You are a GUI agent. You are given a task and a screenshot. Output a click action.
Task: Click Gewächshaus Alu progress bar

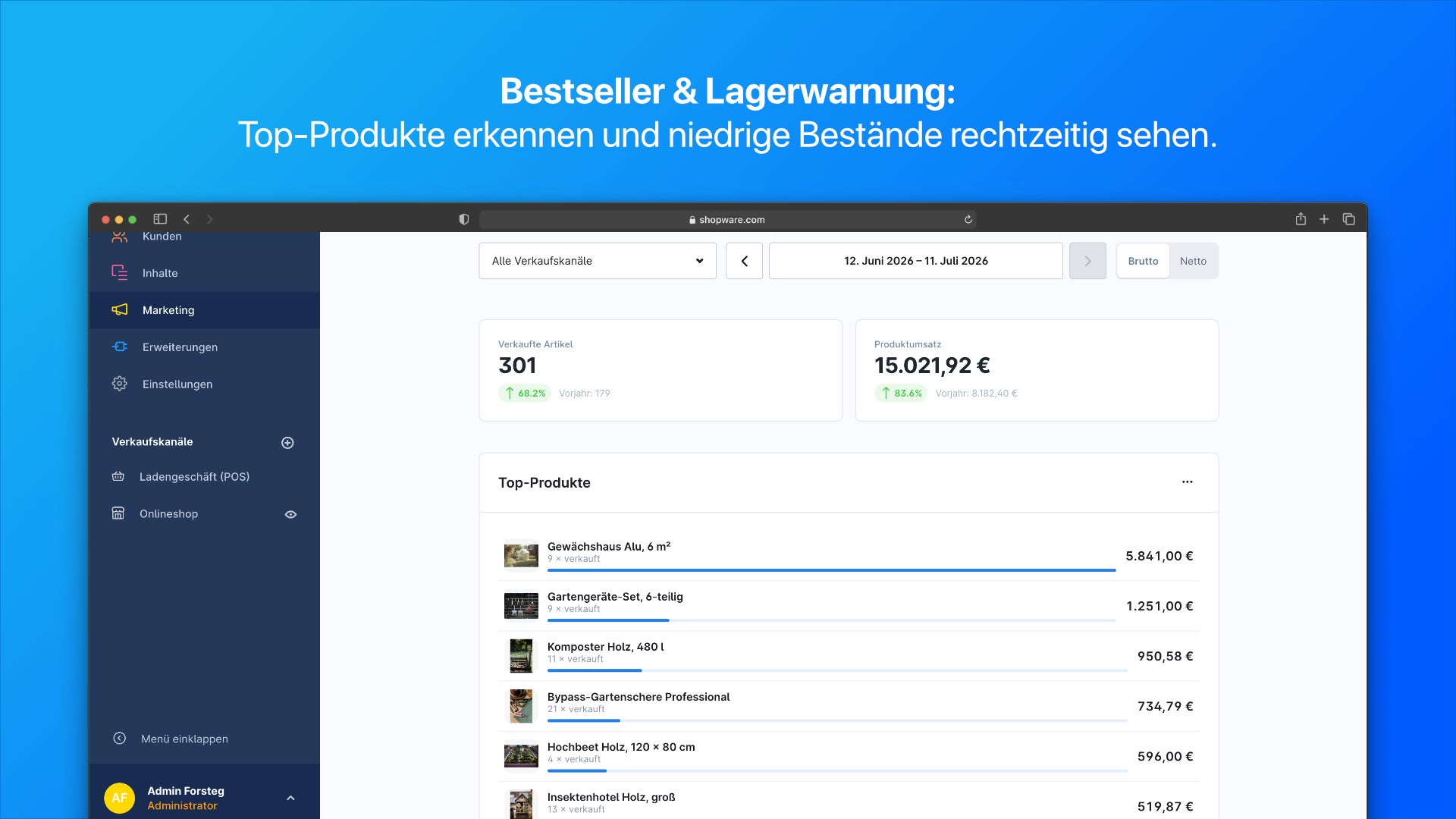pyautogui.click(x=831, y=570)
